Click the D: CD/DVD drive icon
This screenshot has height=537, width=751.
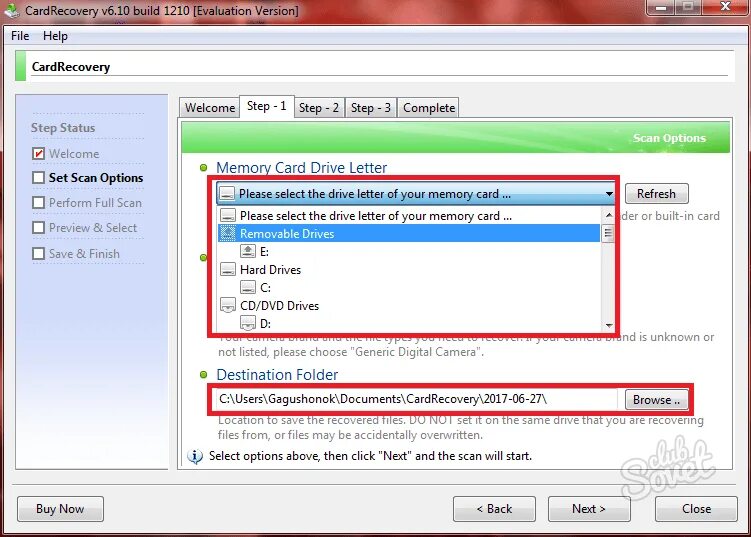(x=248, y=324)
